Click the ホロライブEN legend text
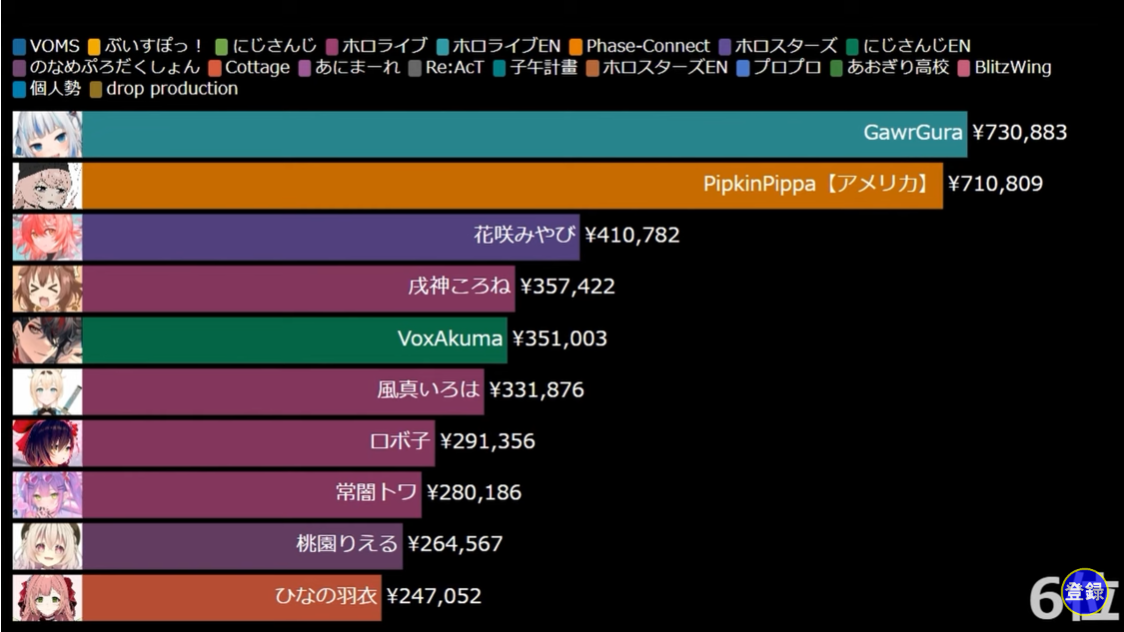Screen dimensions: 1124x632 (506, 47)
